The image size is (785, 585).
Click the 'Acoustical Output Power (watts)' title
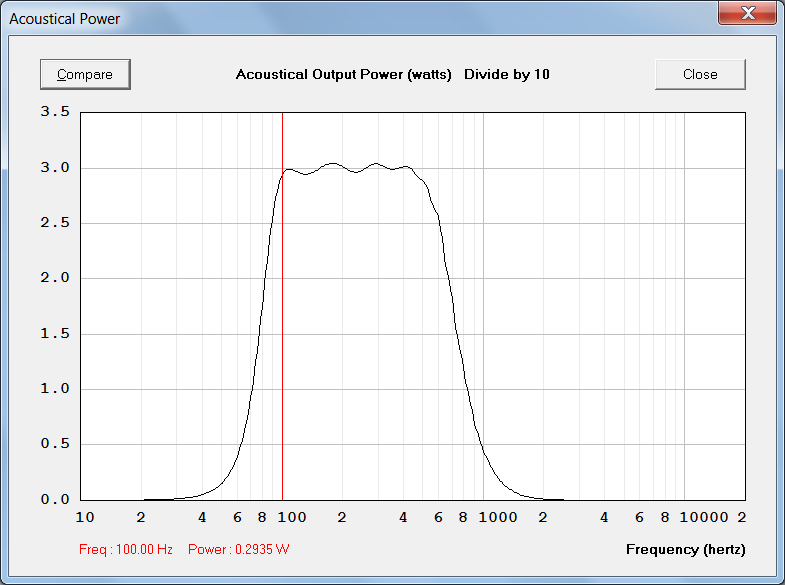point(343,75)
